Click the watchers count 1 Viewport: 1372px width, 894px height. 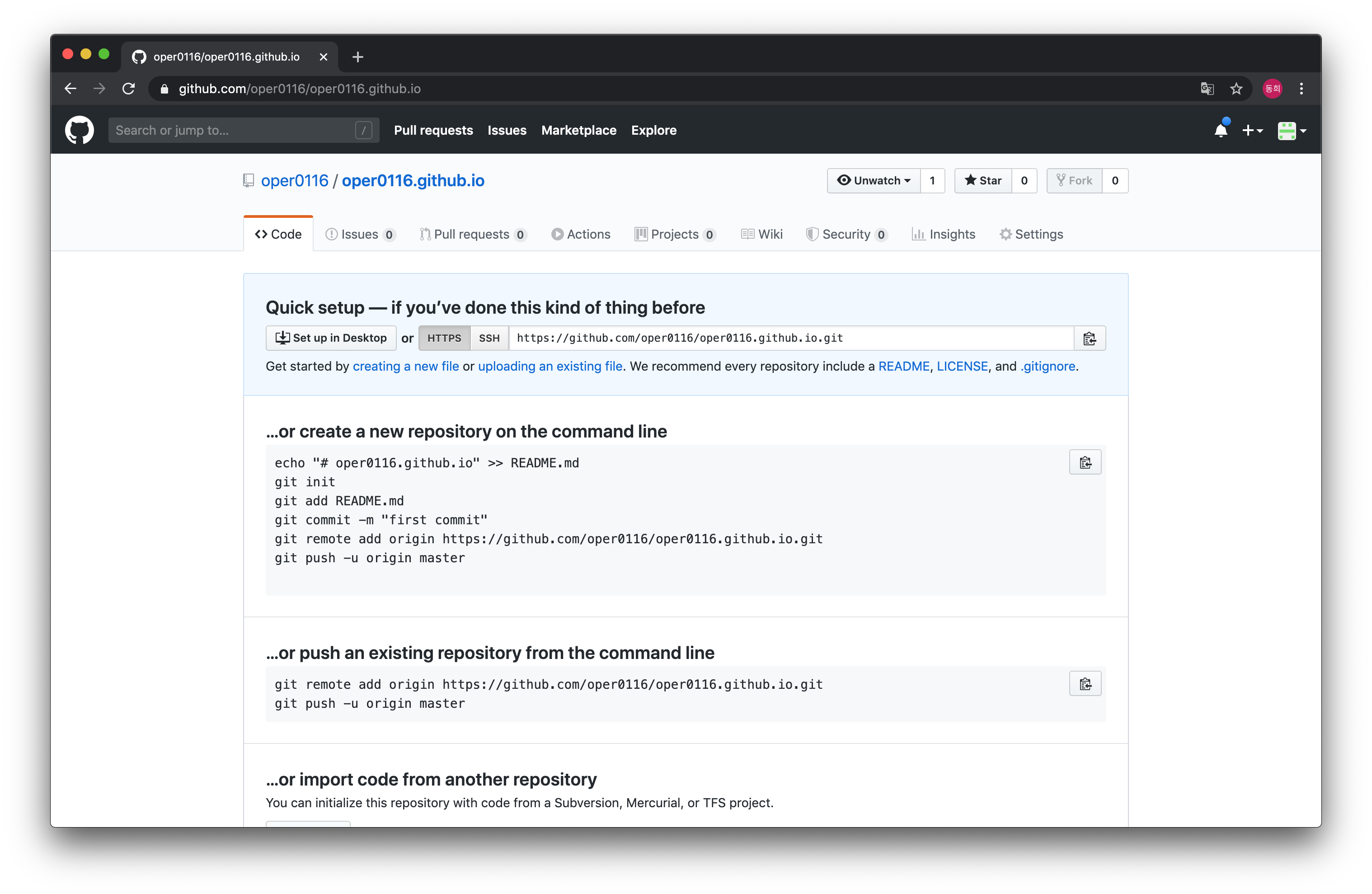coord(932,181)
